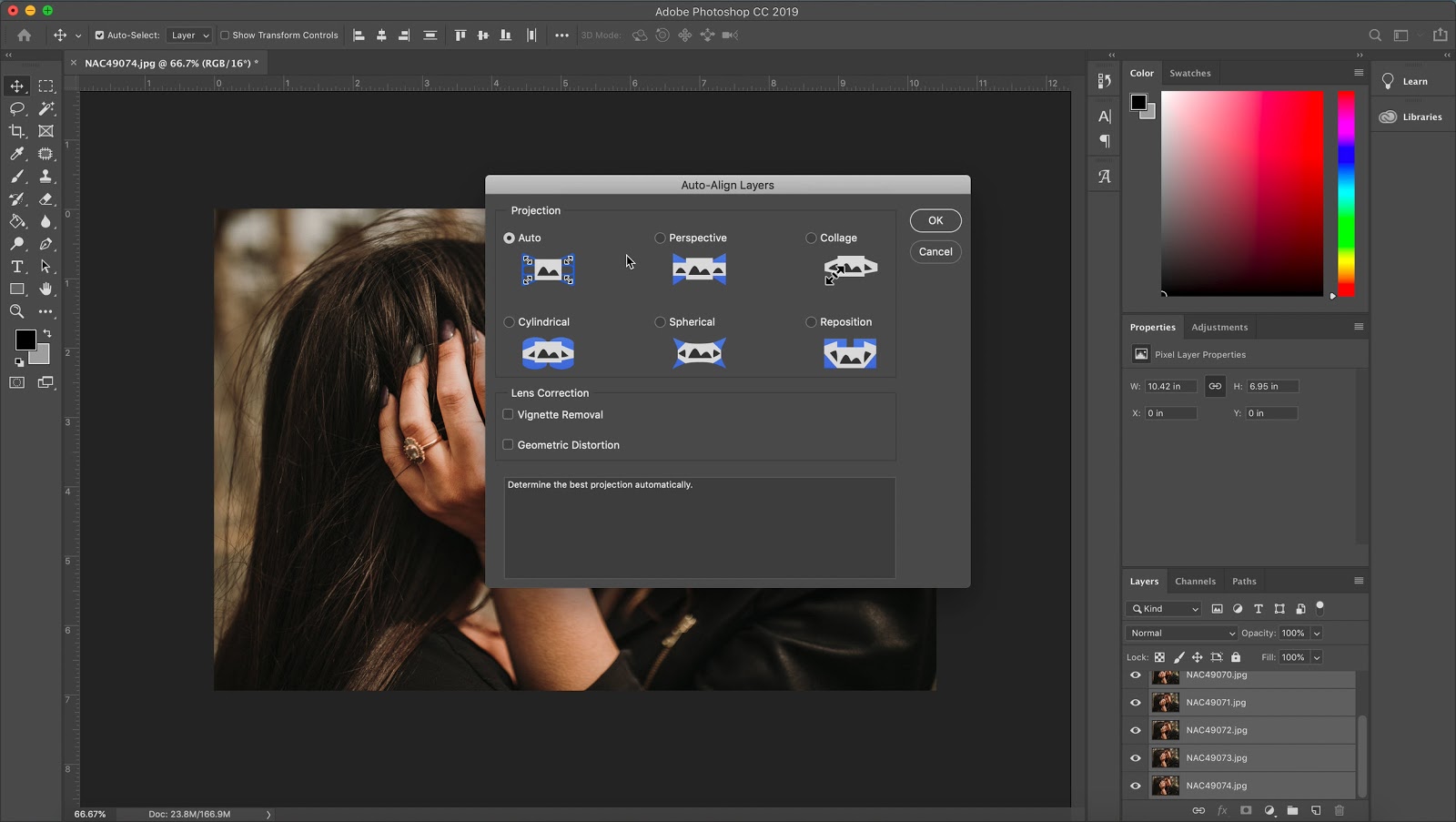
Task: Select the Horizontal Type tool
Action: 17,267
